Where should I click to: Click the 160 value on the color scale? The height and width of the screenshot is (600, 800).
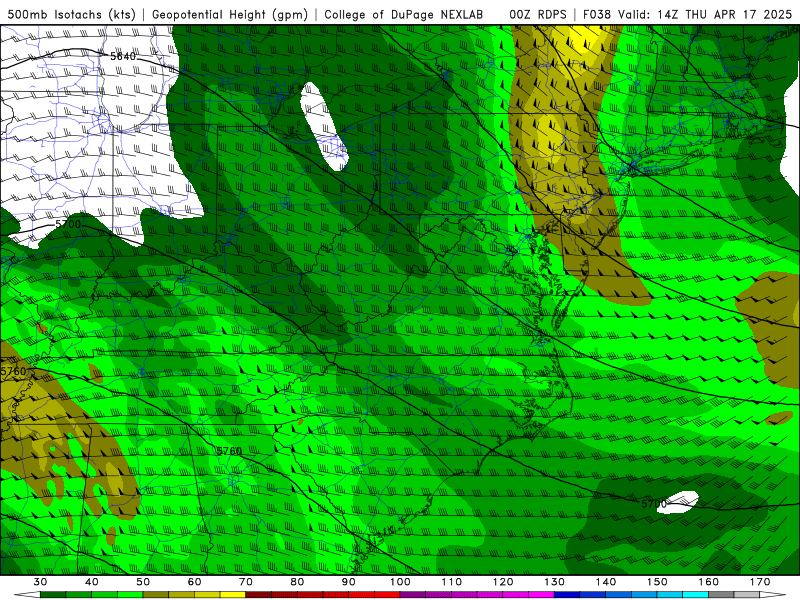point(709,582)
